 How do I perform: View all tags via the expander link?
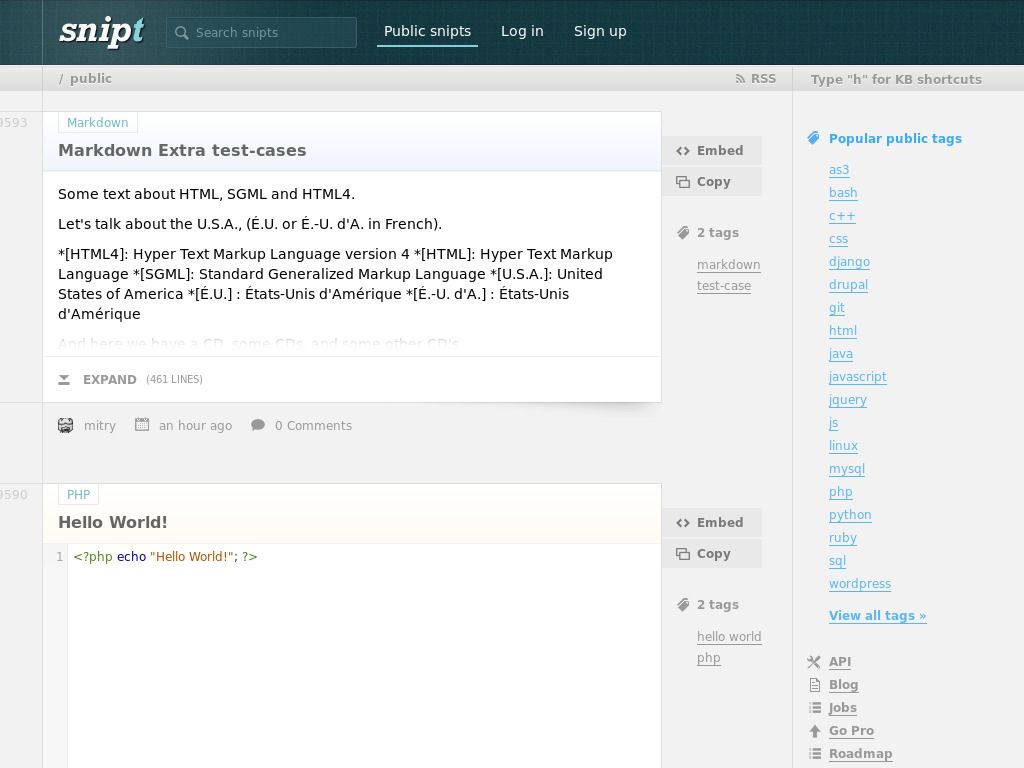[877, 615]
